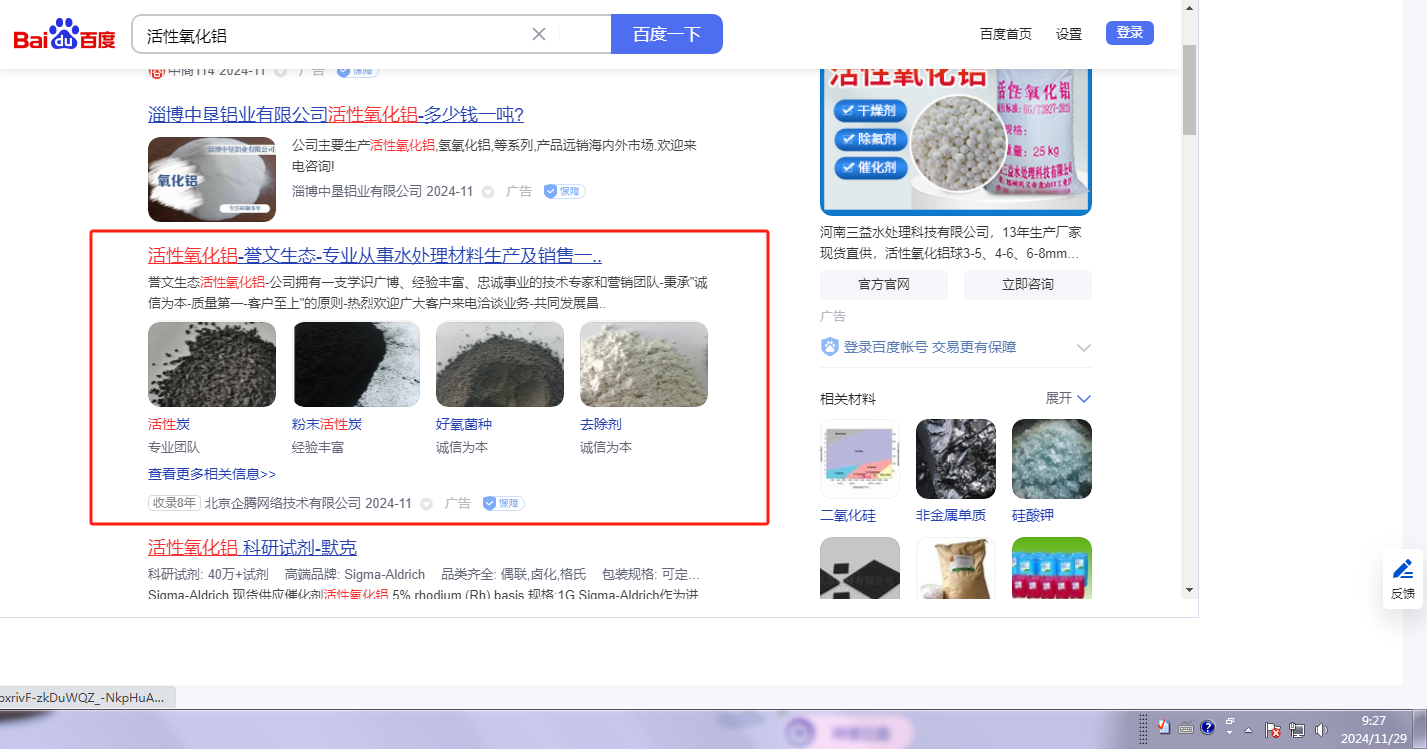Expand the 相关材料 section with 展开
Image resolution: width=1427 pixels, height=749 pixels.
point(1068,398)
